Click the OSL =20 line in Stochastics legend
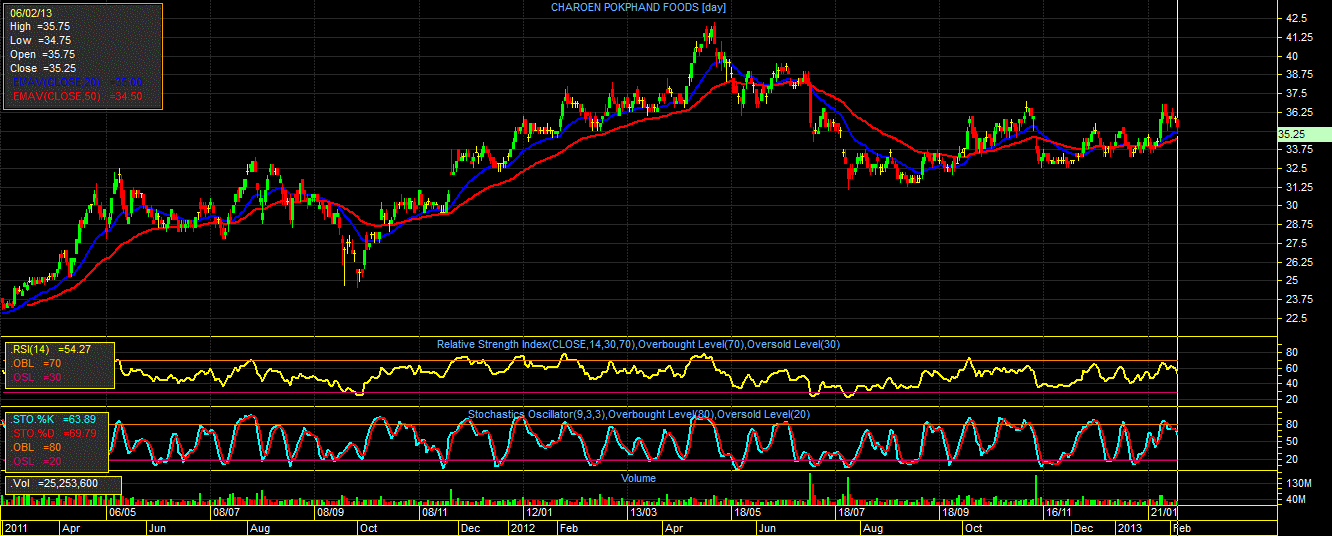Screen dimensions: 1332x536 [x=36, y=461]
